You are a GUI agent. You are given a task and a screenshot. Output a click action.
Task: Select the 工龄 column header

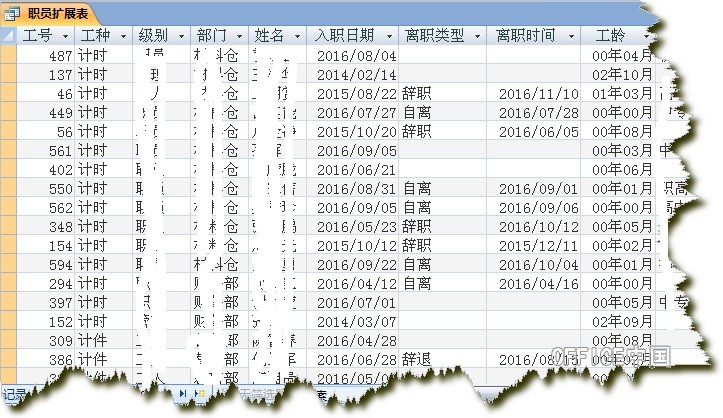click(617, 35)
